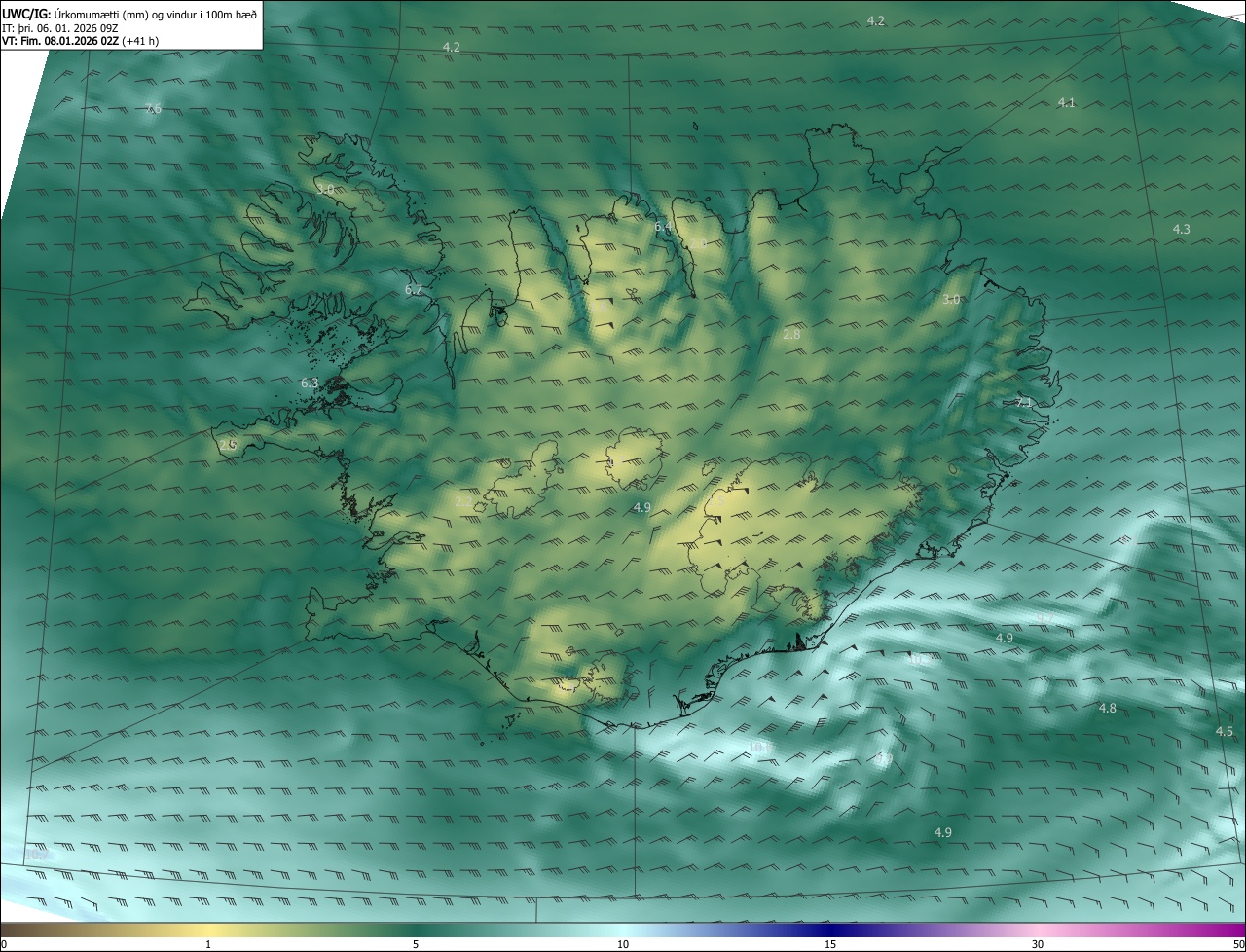Click the map title 'Úrkomumætti (mm) og vindur í 100m hæð'
This screenshot has width=1246, height=952.
(154, 15)
